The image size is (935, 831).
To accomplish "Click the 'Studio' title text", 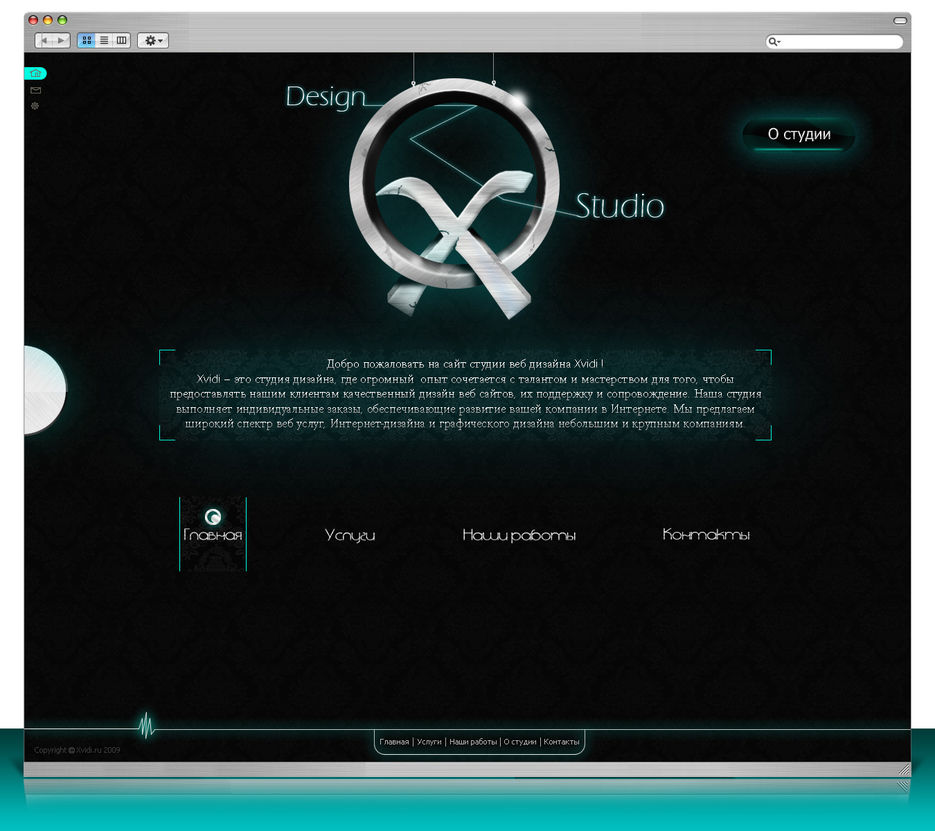I will [x=620, y=206].
